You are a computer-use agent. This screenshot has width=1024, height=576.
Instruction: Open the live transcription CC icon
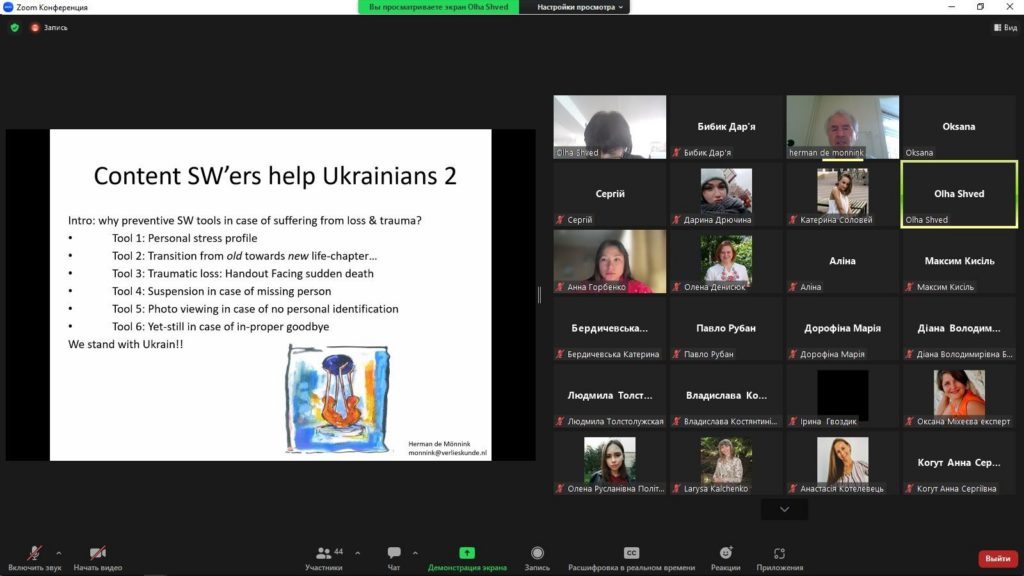click(631, 553)
